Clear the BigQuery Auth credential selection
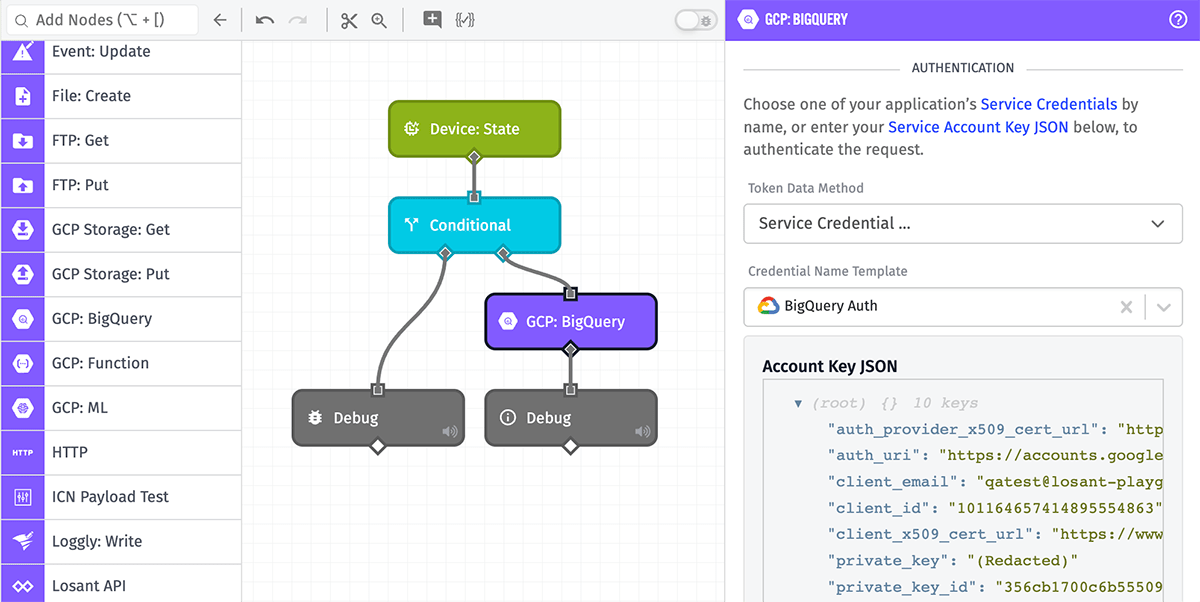 coord(1126,307)
